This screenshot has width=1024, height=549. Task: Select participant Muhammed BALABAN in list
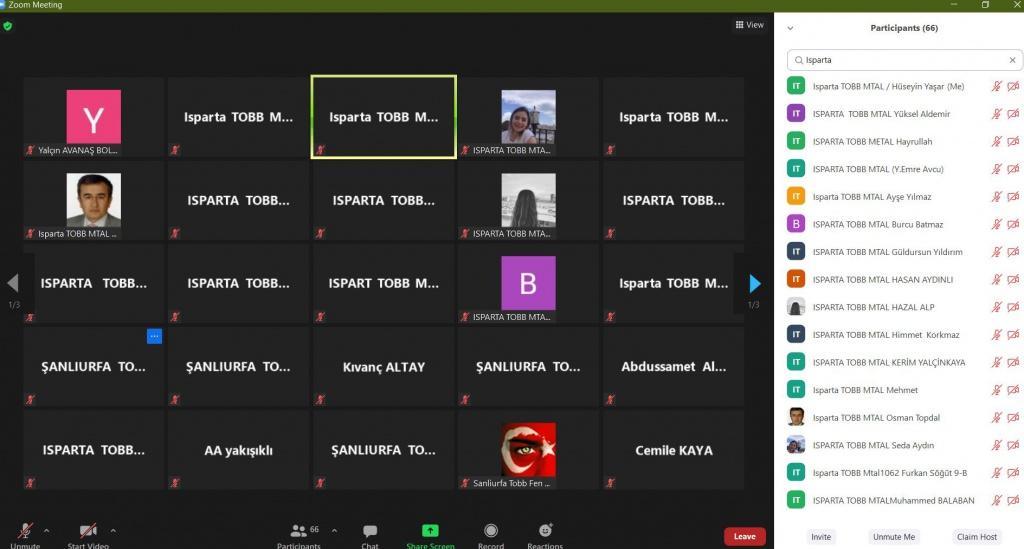pyautogui.click(x=904, y=501)
